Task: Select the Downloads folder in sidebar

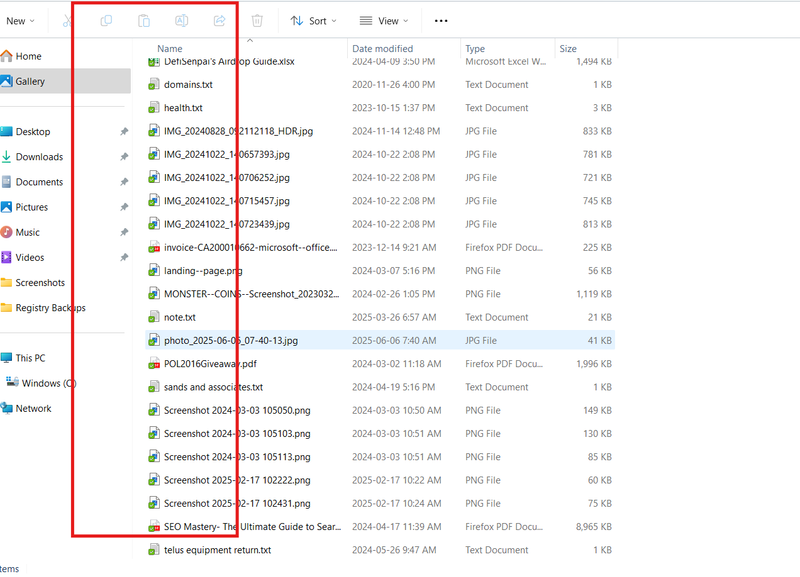Action: click(39, 157)
